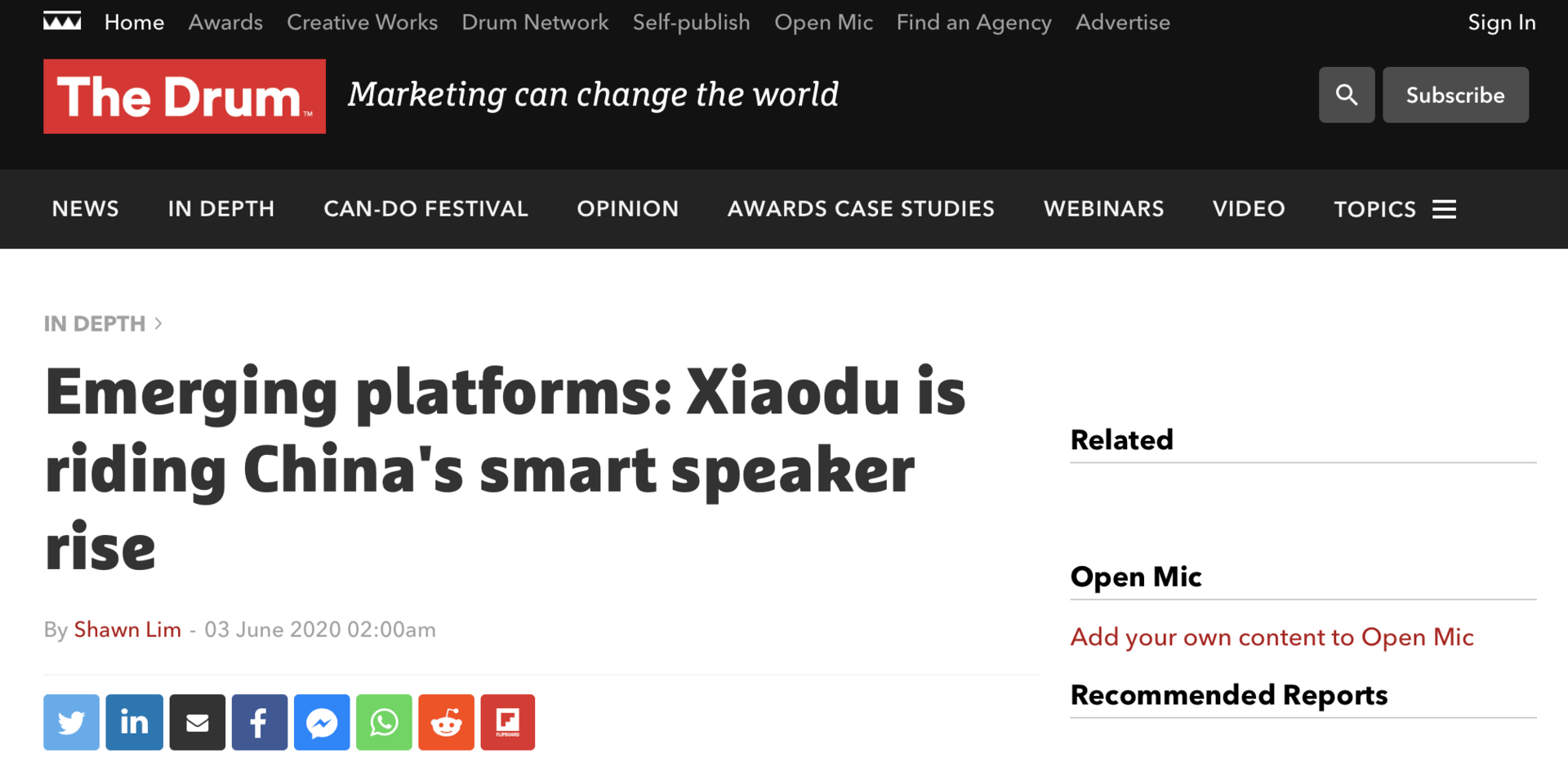Click The Drum red logo

(x=185, y=96)
